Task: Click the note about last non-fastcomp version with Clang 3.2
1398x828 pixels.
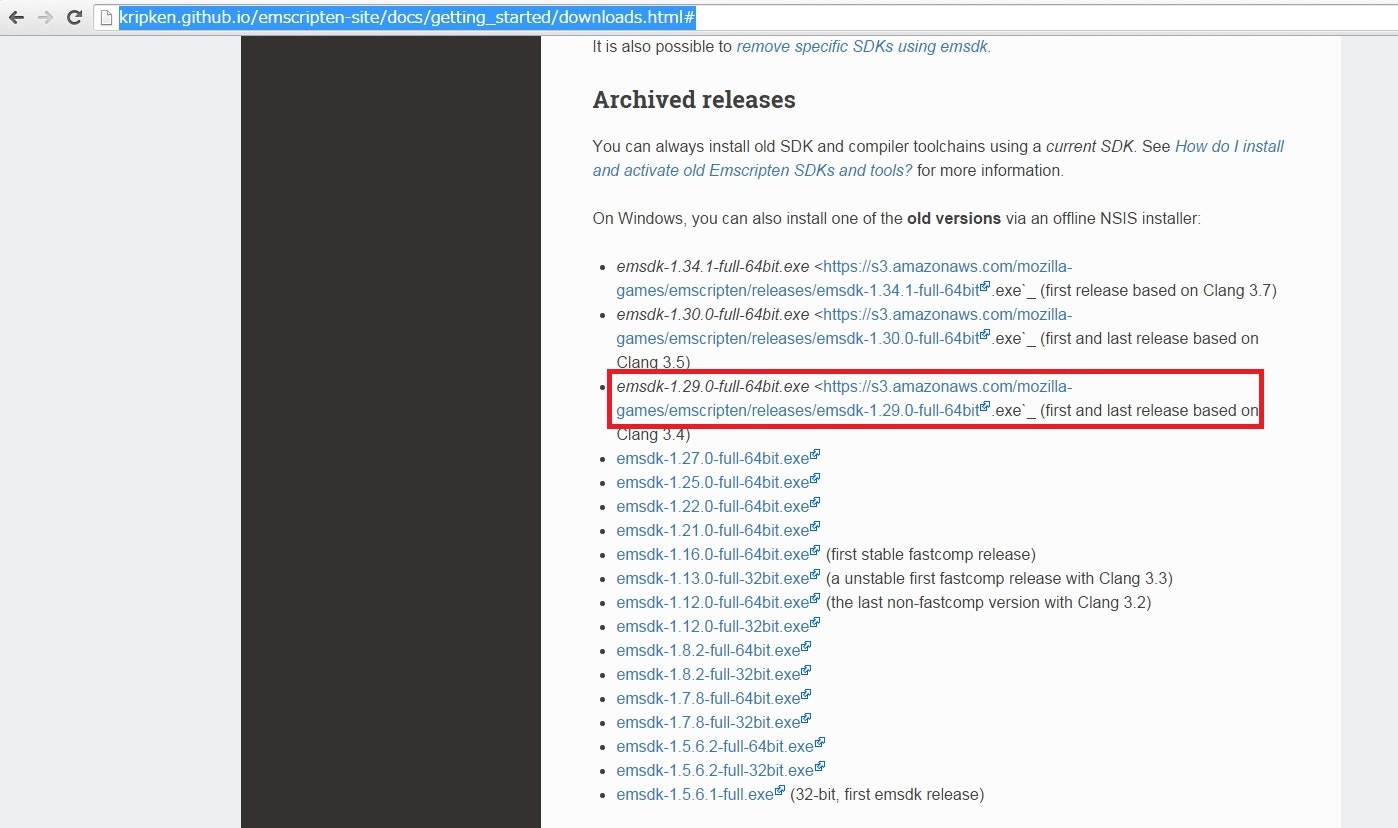Action: [989, 602]
